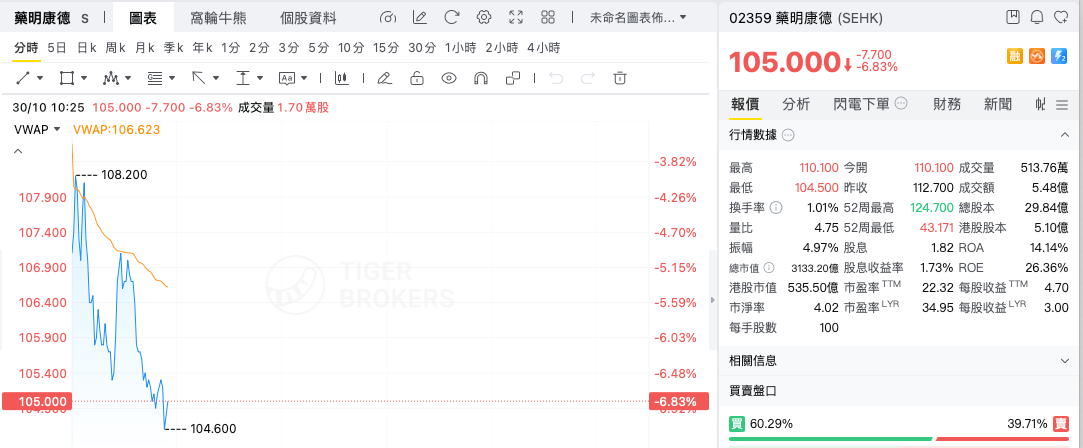This screenshot has width=1083, height=448.
Task: Open chart settings gear icon
Action: (483, 18)
